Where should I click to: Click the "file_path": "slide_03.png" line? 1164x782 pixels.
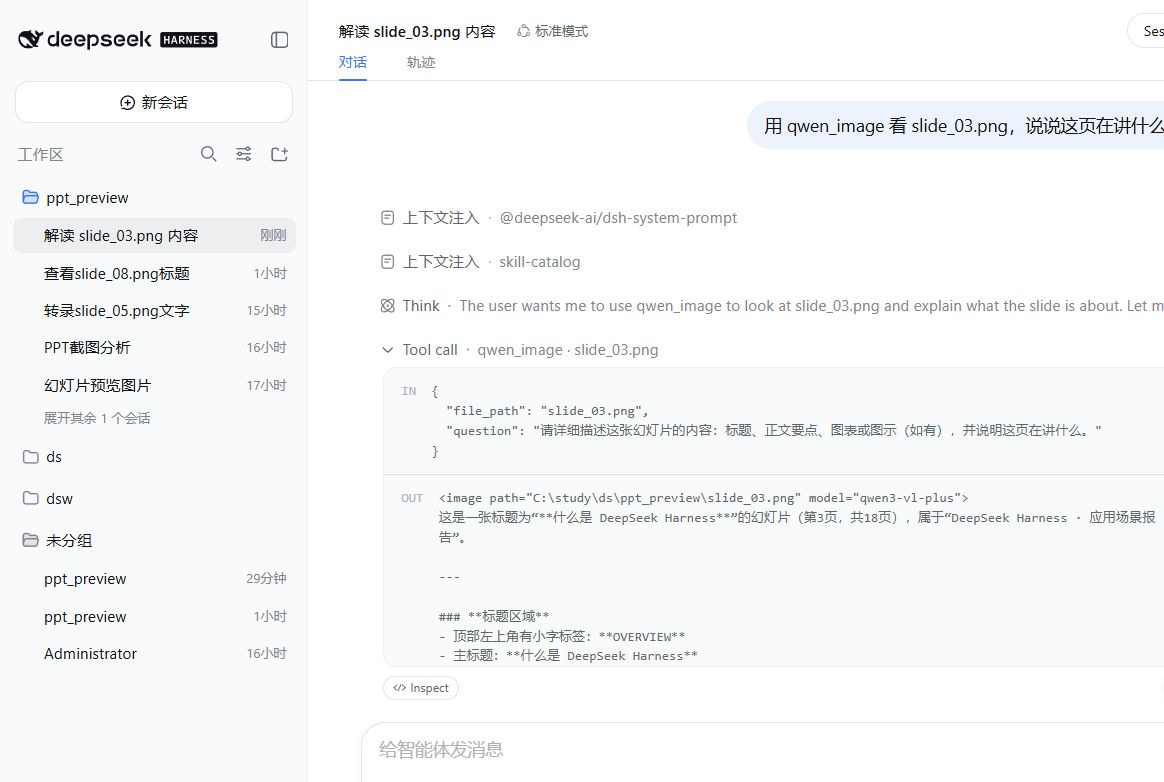click(547, 411)
